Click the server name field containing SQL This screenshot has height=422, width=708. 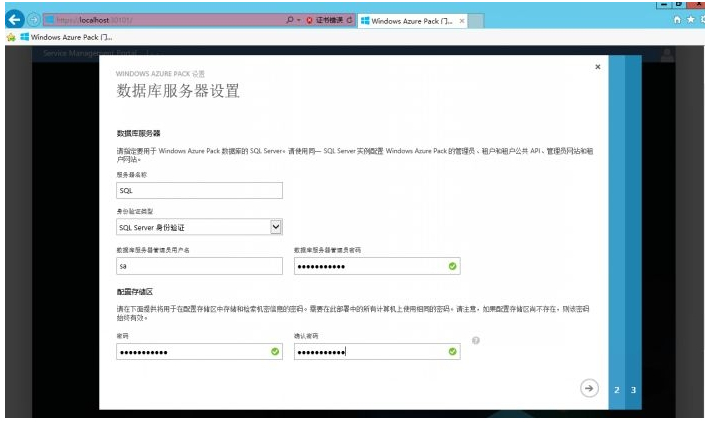(x=199, y=190)
